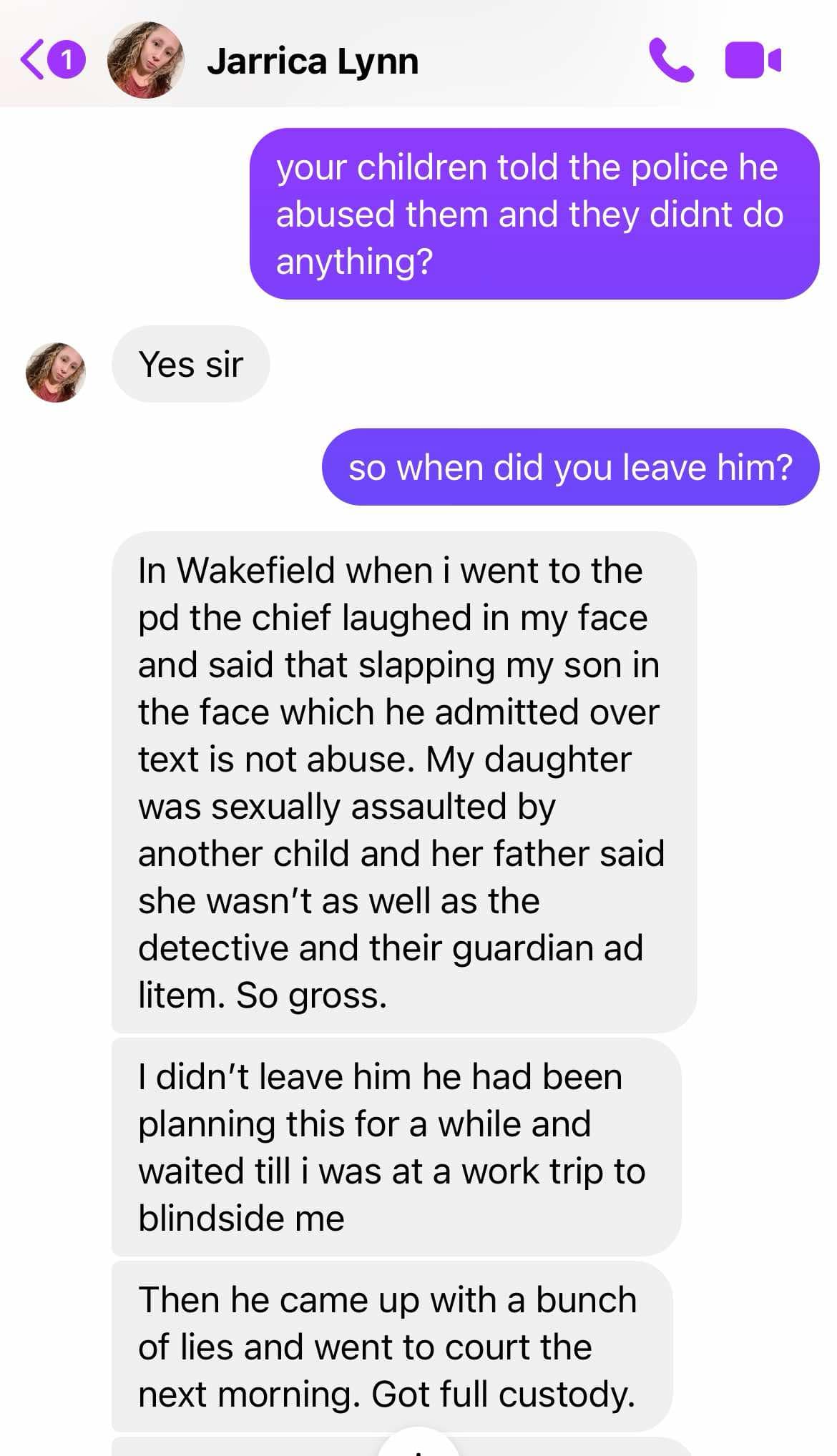837x1456 pixels.
Task: Select the 'In Wakefield' message bubble
Action: (404, 782)
